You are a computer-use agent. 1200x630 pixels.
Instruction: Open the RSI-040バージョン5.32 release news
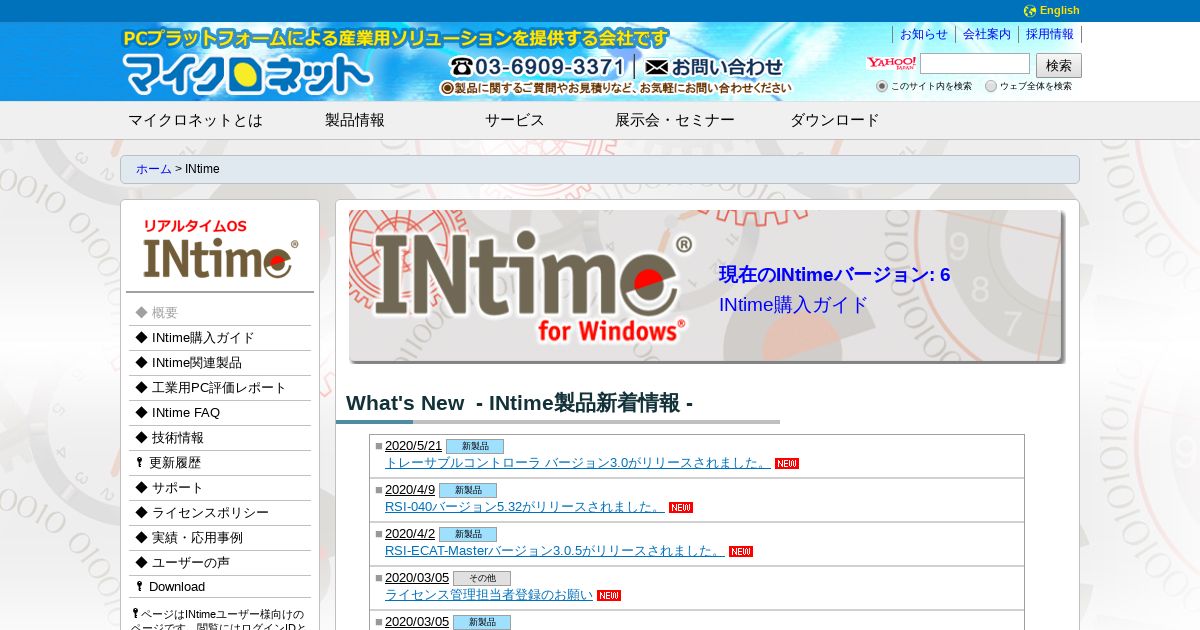525,507
